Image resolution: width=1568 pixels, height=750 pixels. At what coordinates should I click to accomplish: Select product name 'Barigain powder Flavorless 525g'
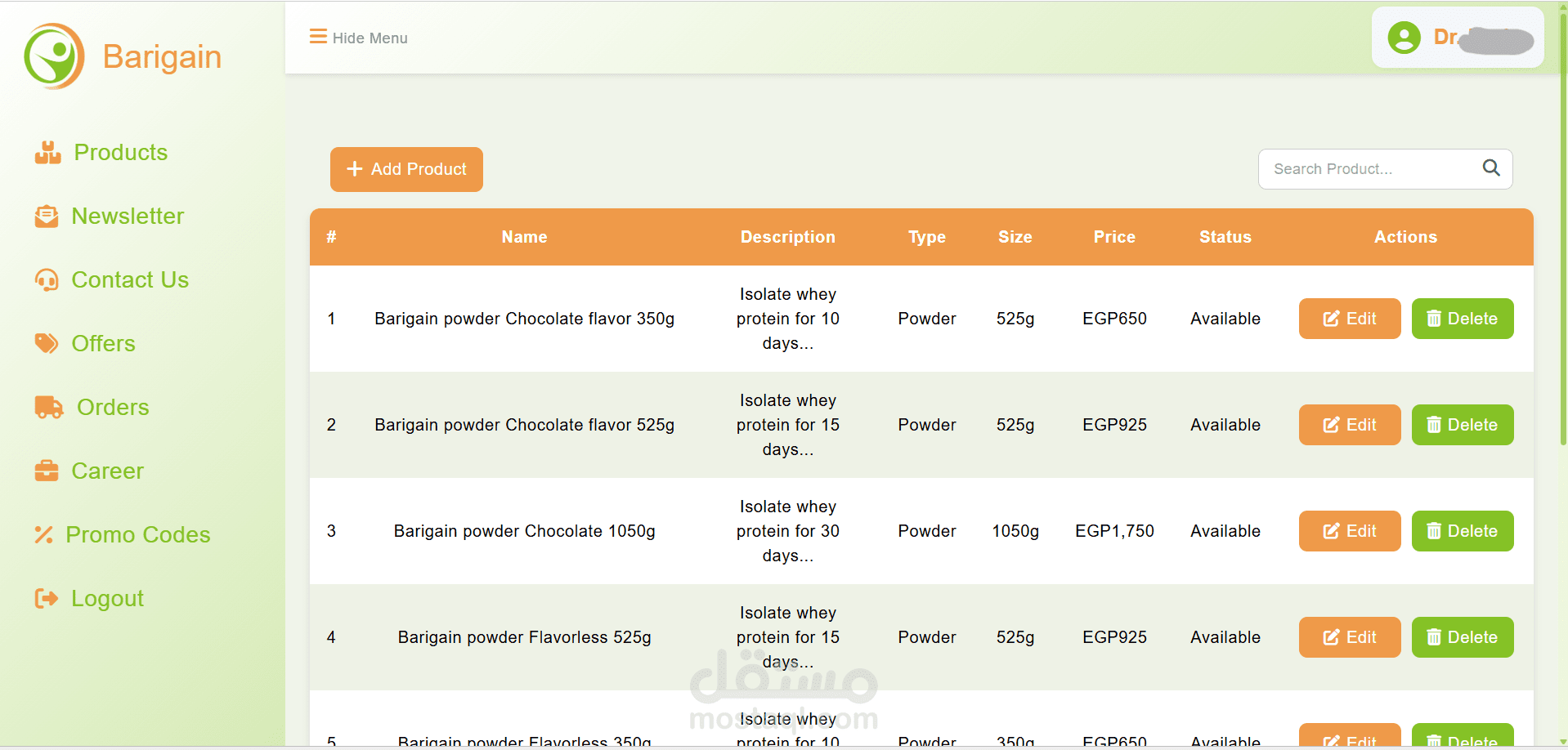click(x=524, y=637)
